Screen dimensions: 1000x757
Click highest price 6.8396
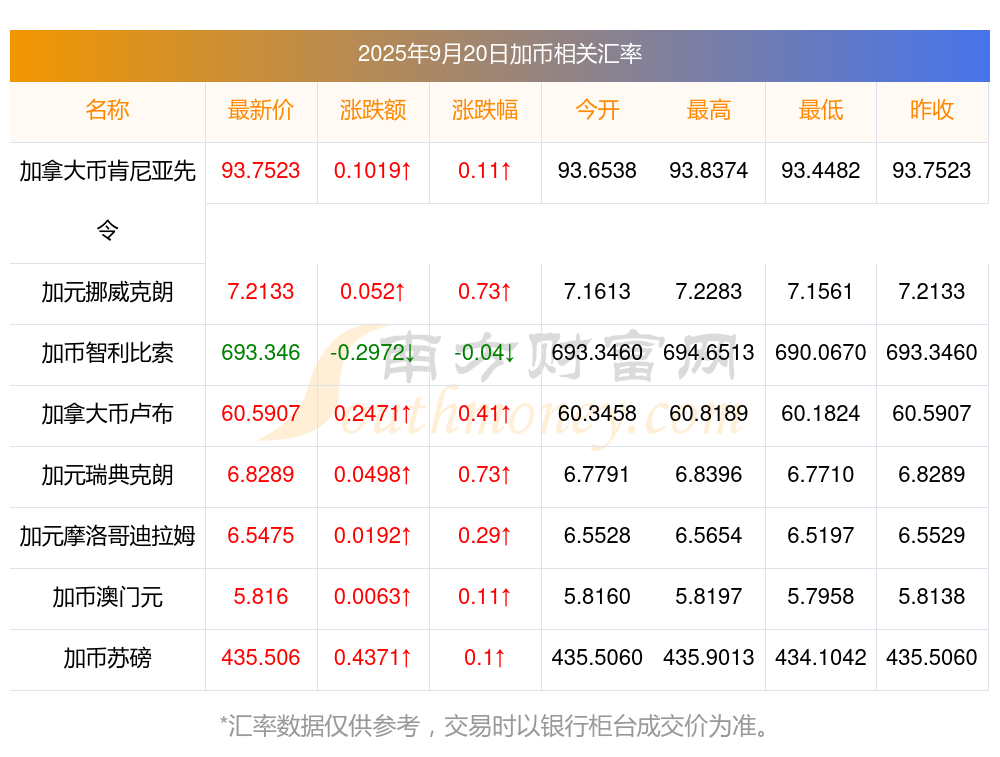pos(709,474)
